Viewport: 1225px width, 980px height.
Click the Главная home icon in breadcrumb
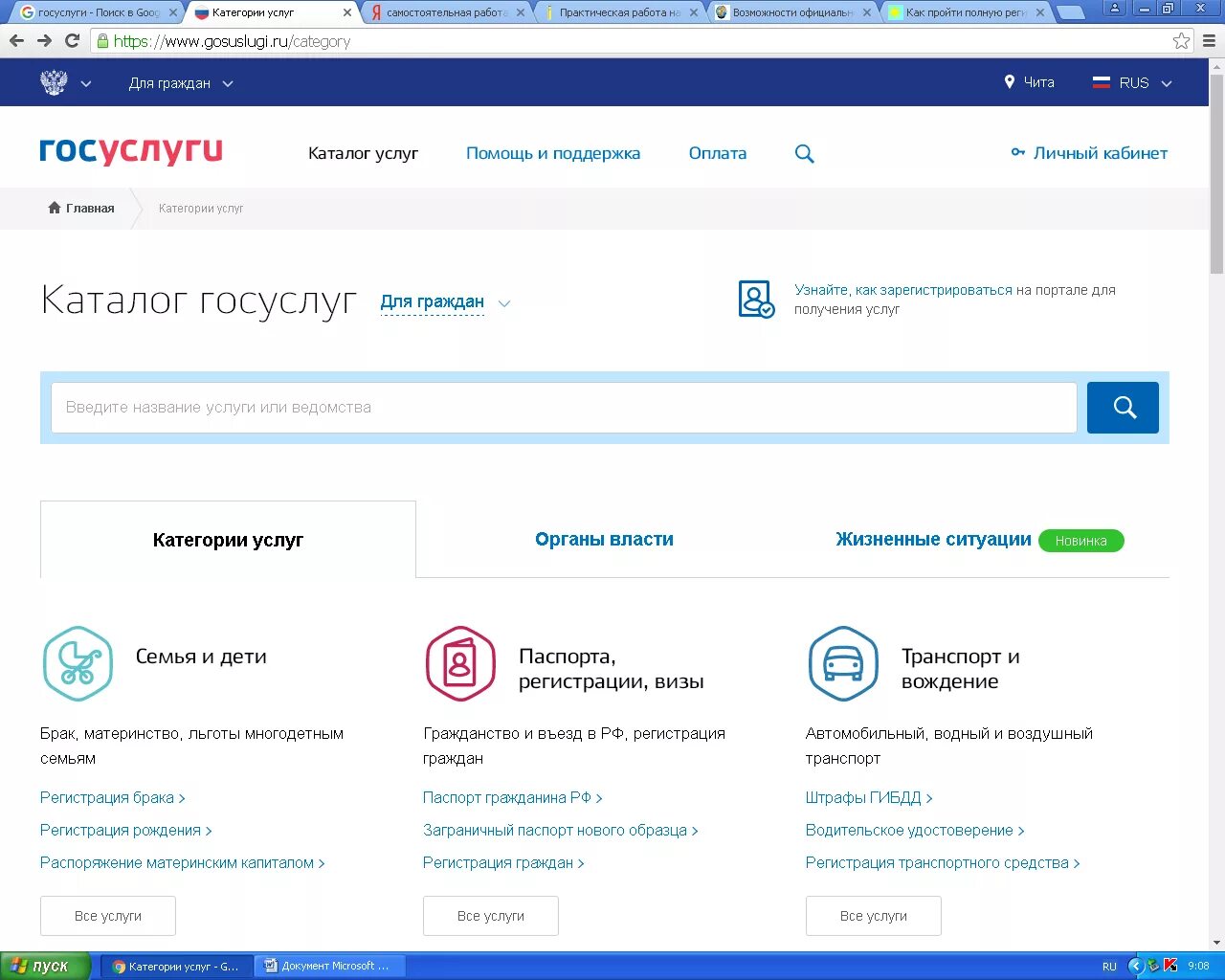[x=55, y=208]
